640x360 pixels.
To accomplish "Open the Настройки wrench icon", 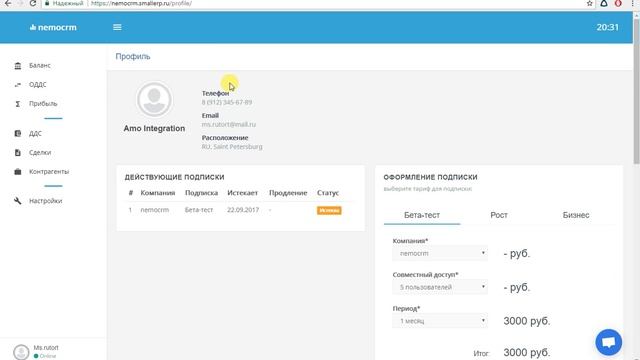I will tap(18, 201).
